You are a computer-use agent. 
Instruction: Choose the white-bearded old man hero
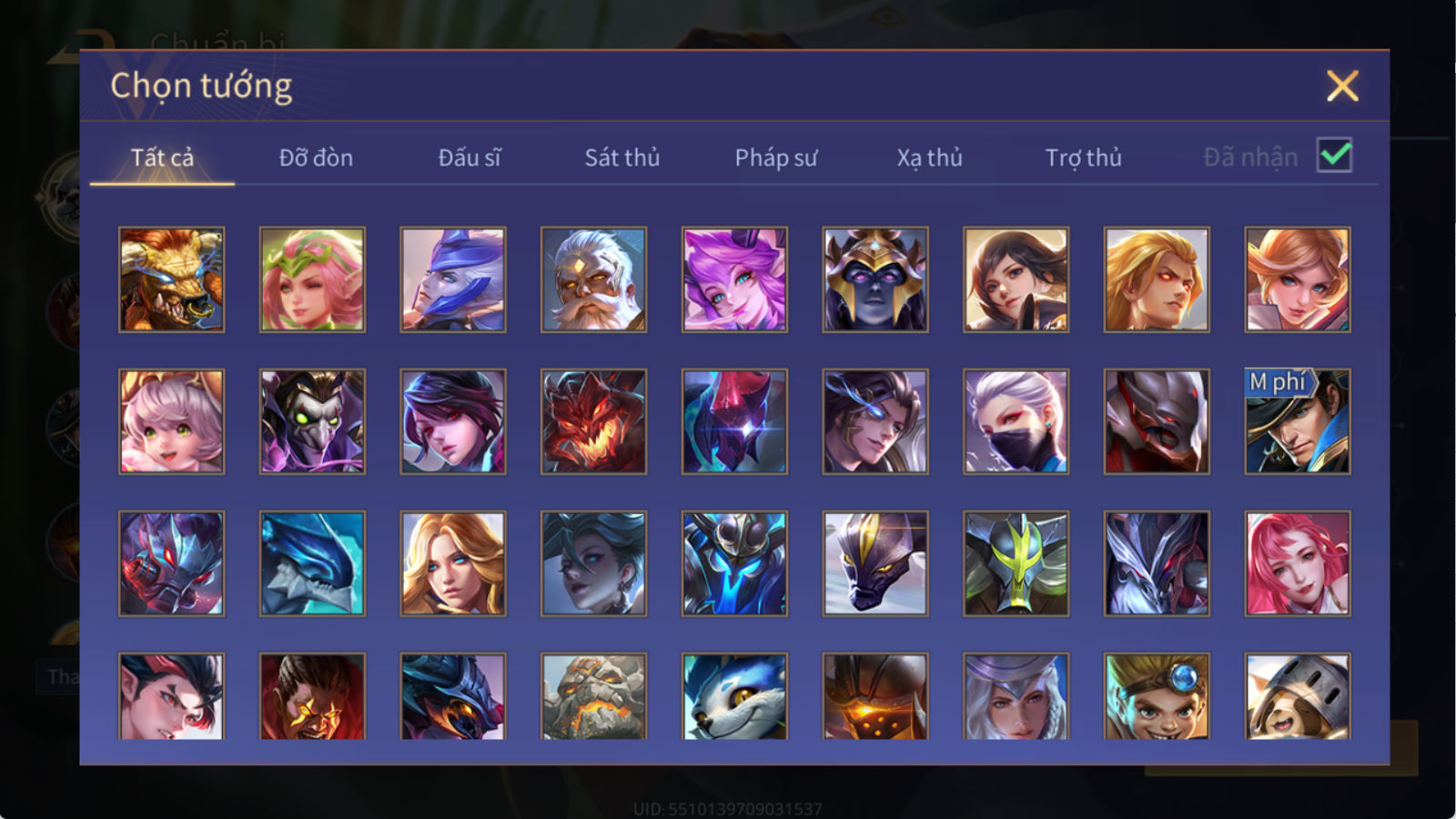593,279
